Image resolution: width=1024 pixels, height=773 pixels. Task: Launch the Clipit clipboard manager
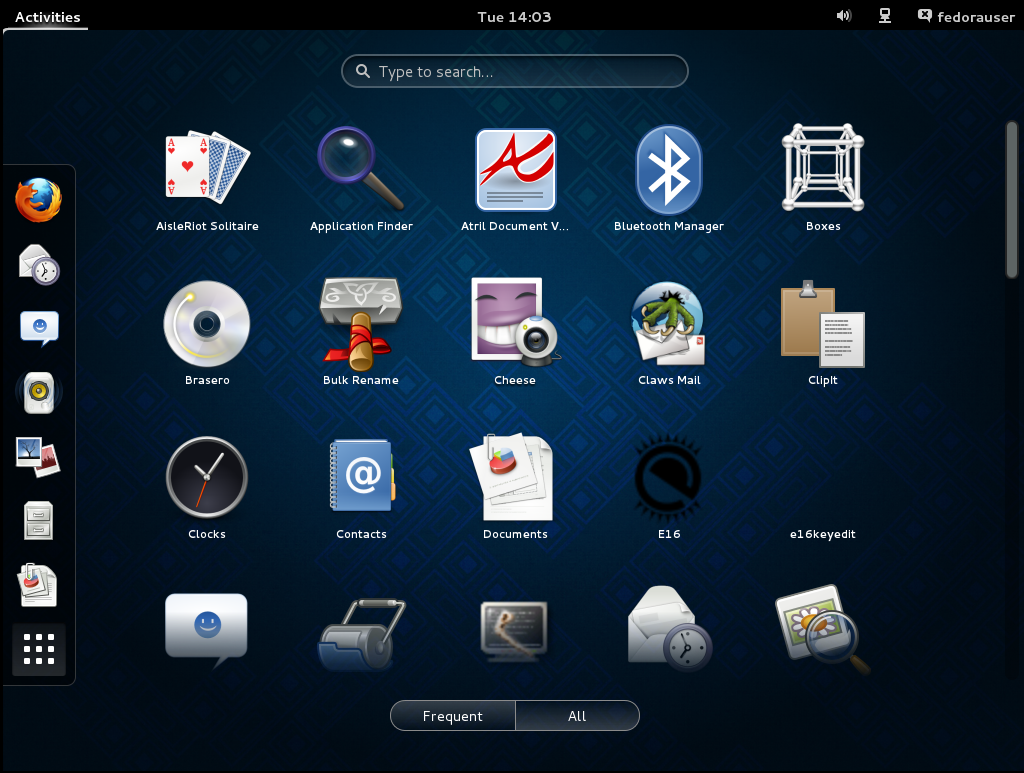pyautogui.click(x=823, y=322)
